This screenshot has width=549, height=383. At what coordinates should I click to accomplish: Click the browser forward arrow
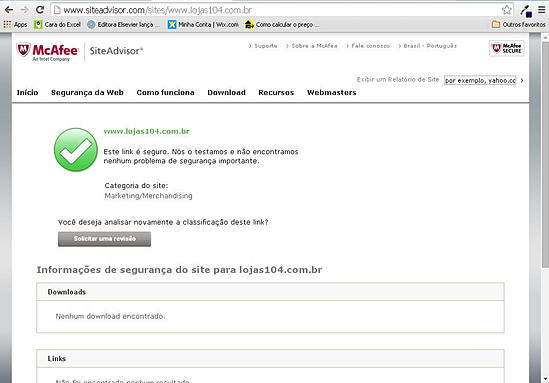coord(24,10)
